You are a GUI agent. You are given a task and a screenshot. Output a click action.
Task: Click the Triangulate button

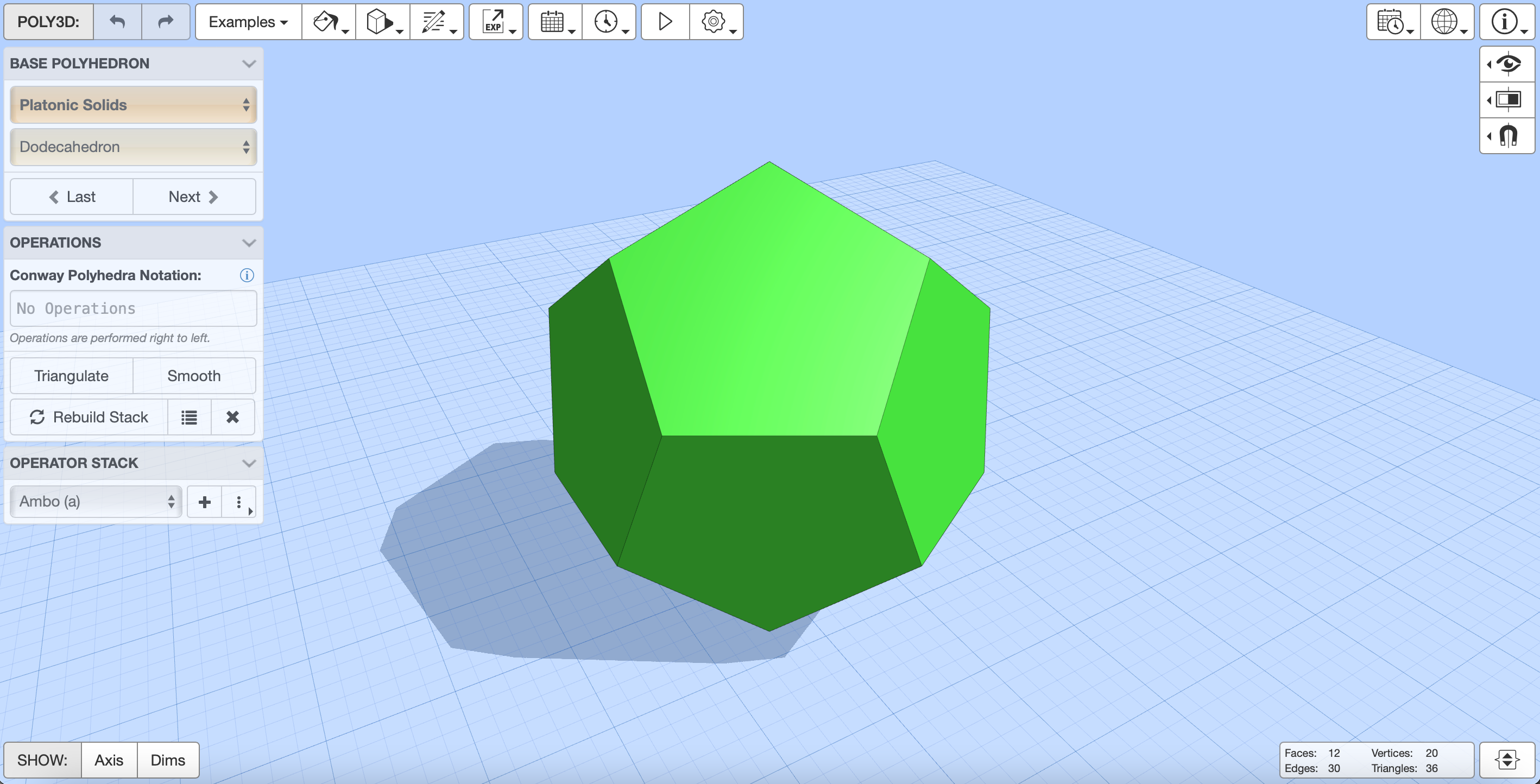[x=71, y=376]
